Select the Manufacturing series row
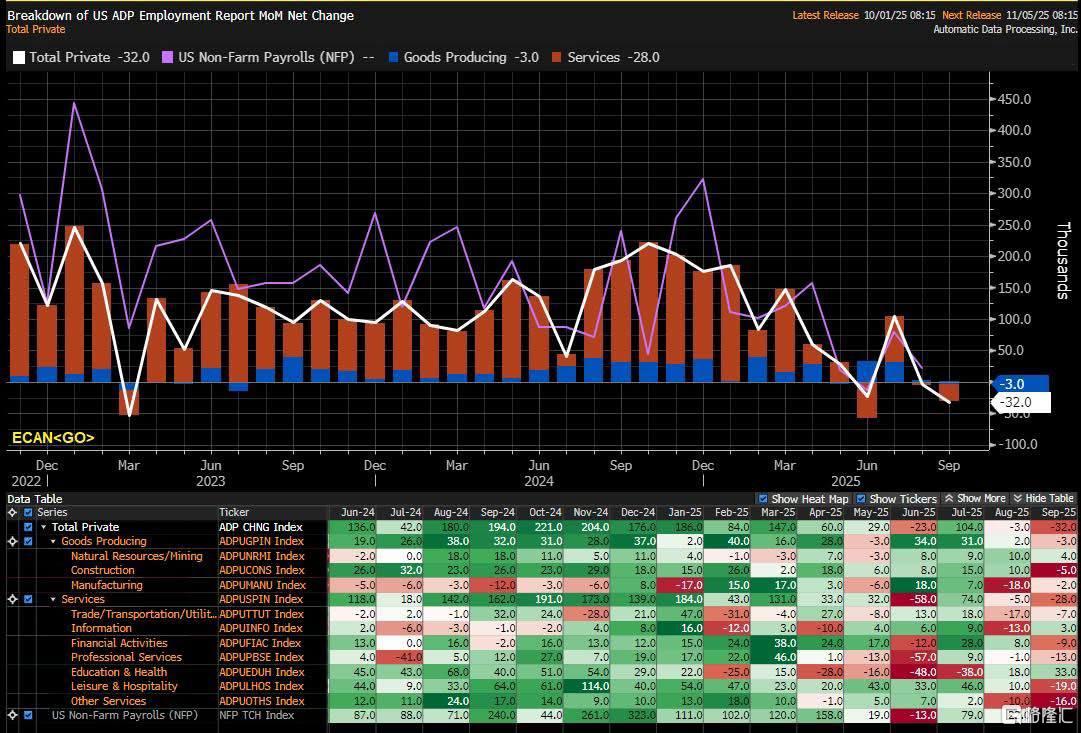This screenshot has width=1081, height=733. click(107, 585)
